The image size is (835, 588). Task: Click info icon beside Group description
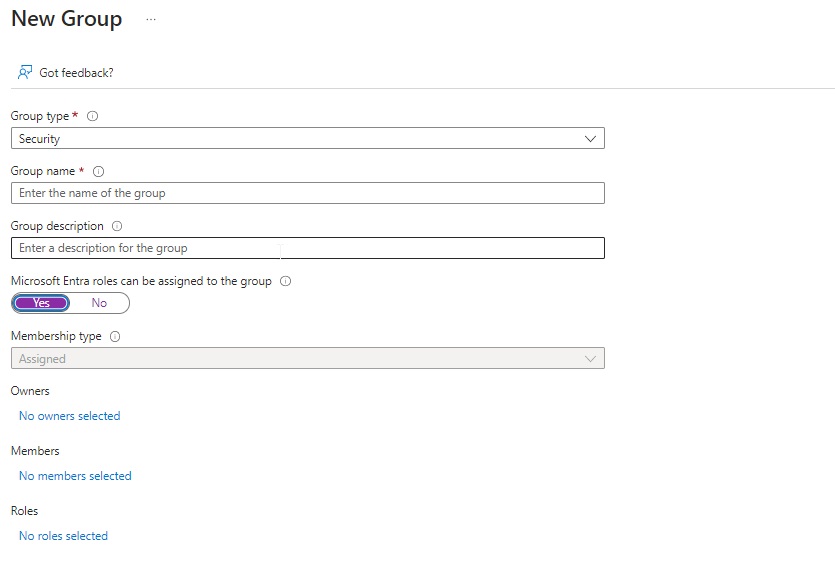pyautogui.click(x=117, y=226)
